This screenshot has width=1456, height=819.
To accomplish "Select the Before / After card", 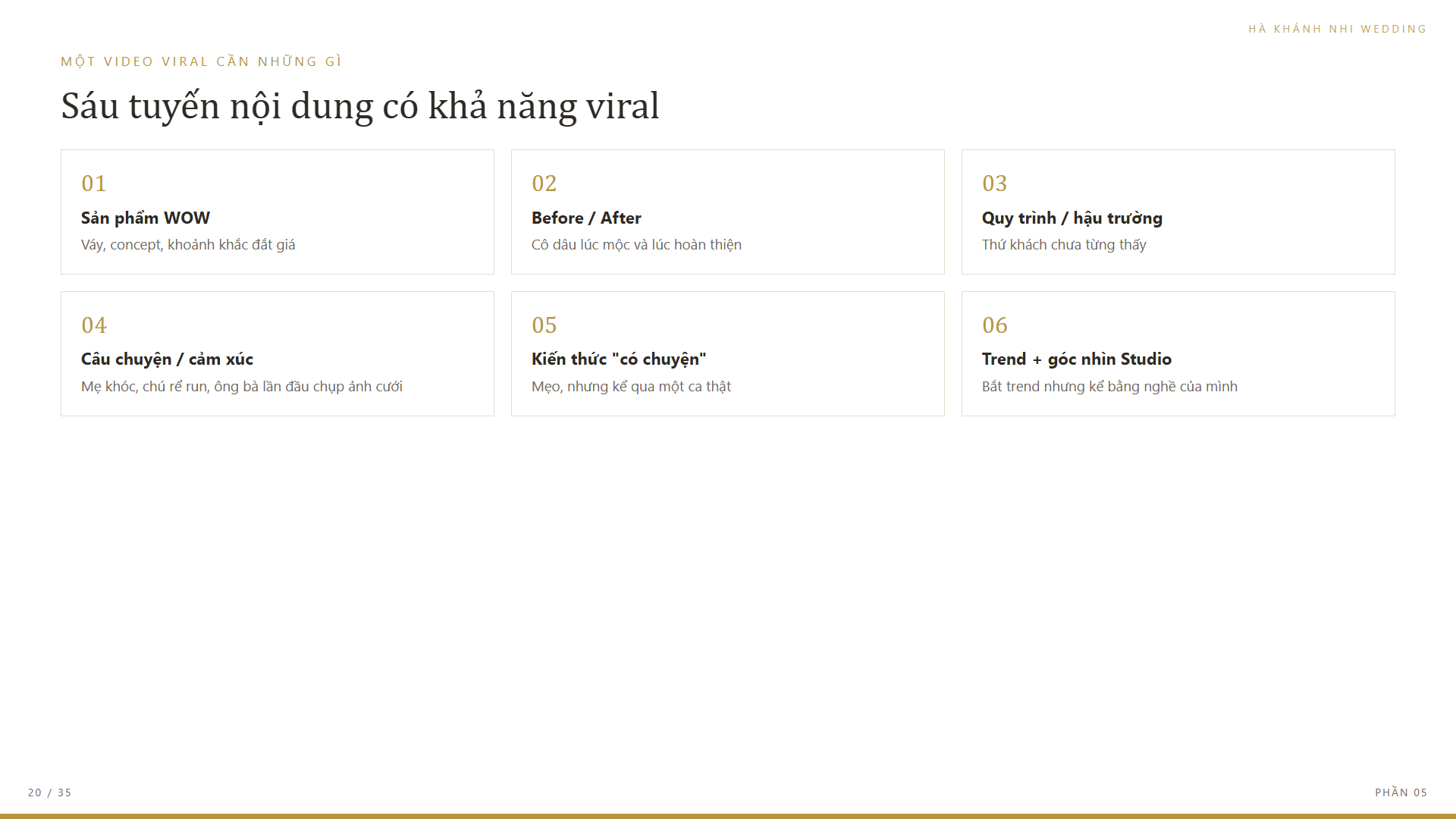I will (728, 212).
